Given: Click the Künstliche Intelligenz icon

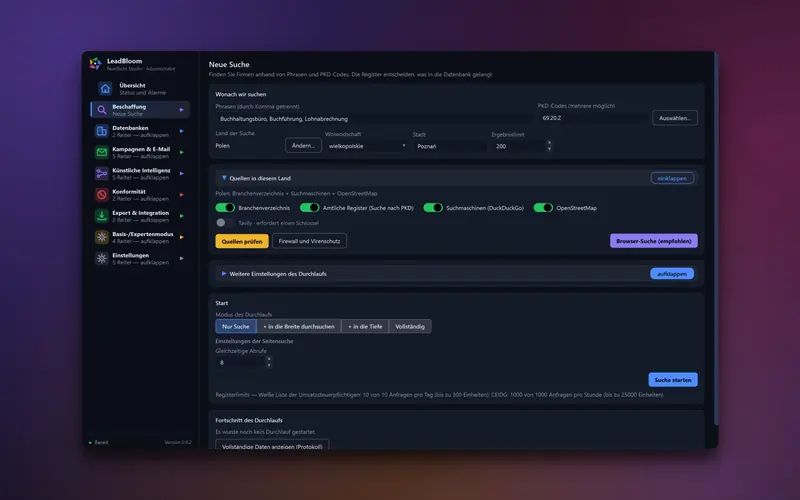Looking at the screenshot, I should coord(102,173).
